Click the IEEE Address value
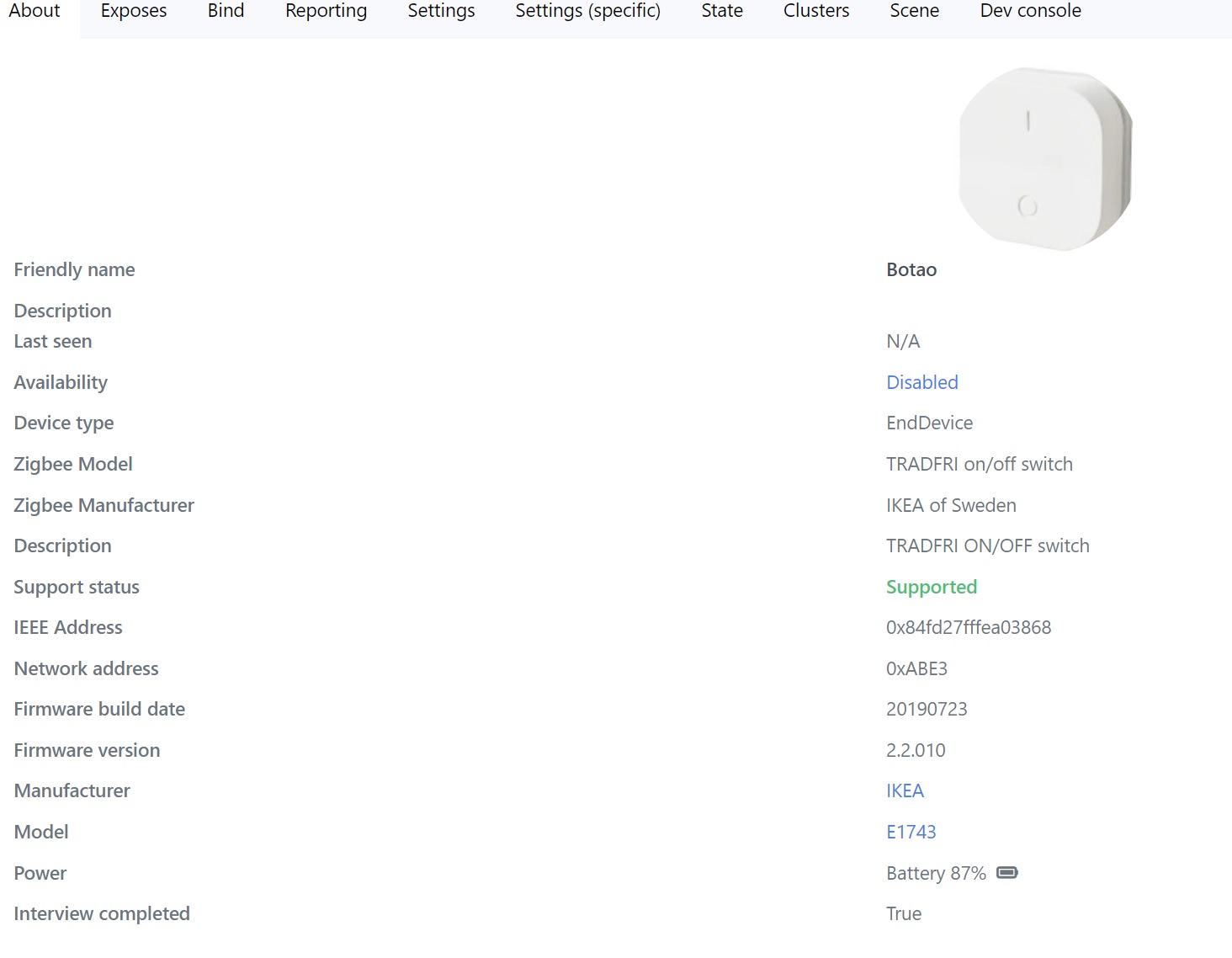The image size is (1232, 958). pos(969,627)
